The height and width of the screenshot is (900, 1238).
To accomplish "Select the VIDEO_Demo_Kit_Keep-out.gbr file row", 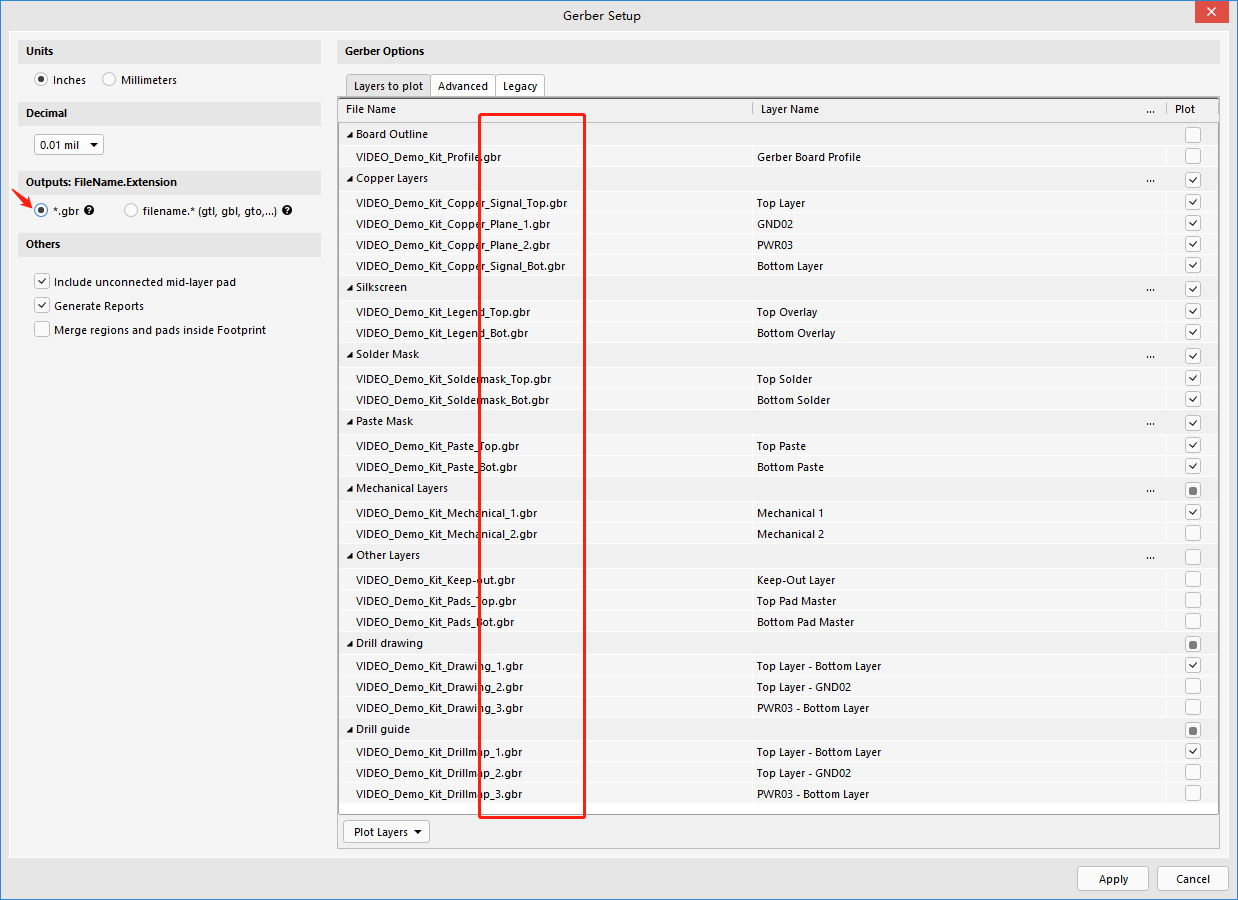I will (x=435, y=580).
